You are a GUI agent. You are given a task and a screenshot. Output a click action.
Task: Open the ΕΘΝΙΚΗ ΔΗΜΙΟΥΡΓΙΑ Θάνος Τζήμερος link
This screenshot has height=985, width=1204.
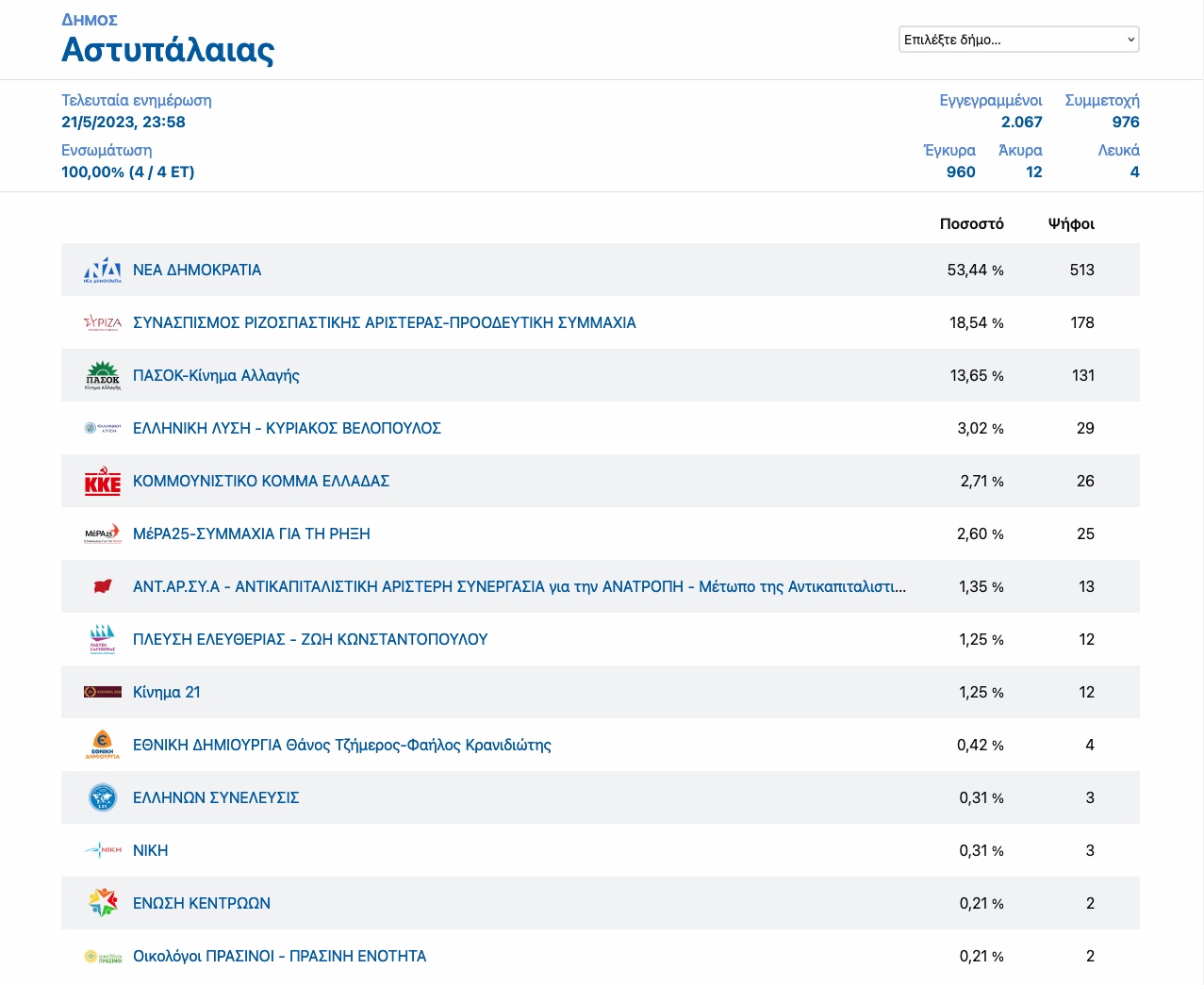(x=342, y=745)
